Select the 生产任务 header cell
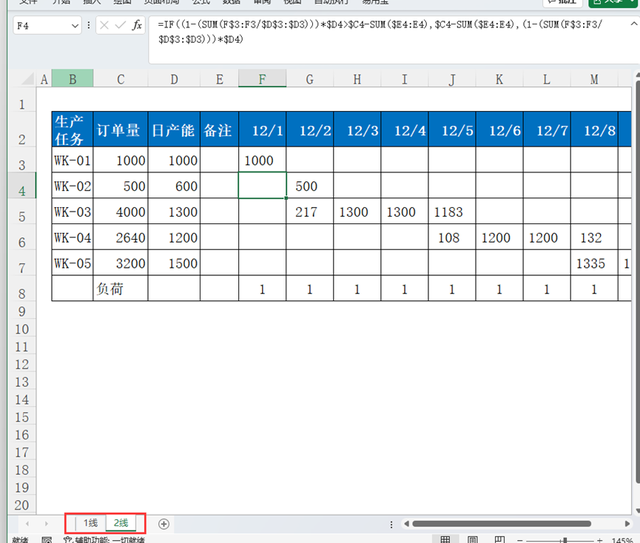Image resolution: width=640 pixels, height=543 pixels. (x=72, y=129)
